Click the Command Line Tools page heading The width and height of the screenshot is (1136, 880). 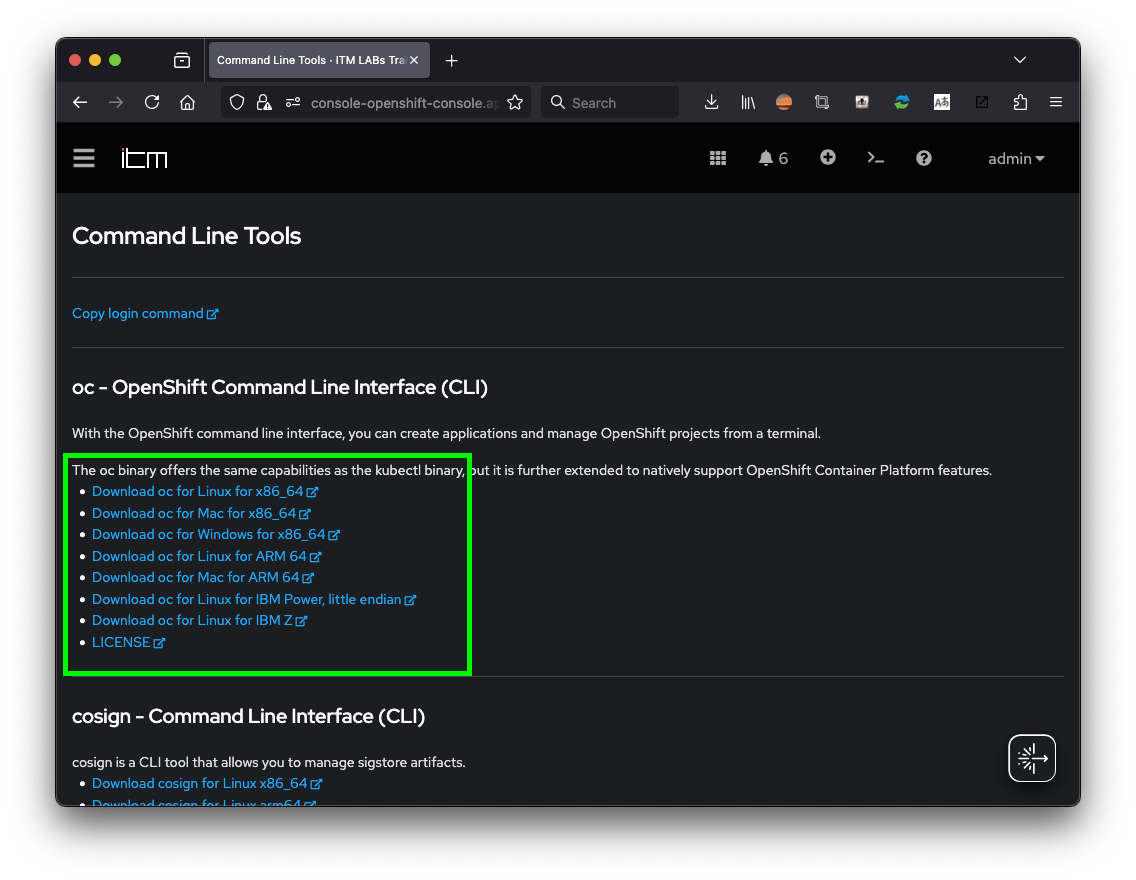[186, 235]
